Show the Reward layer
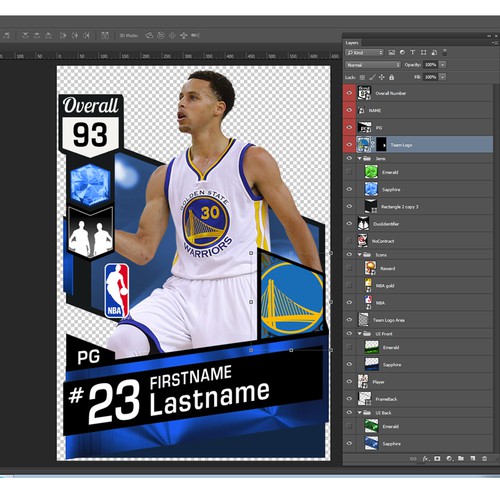The image size is (500, 500). [349, 268]
